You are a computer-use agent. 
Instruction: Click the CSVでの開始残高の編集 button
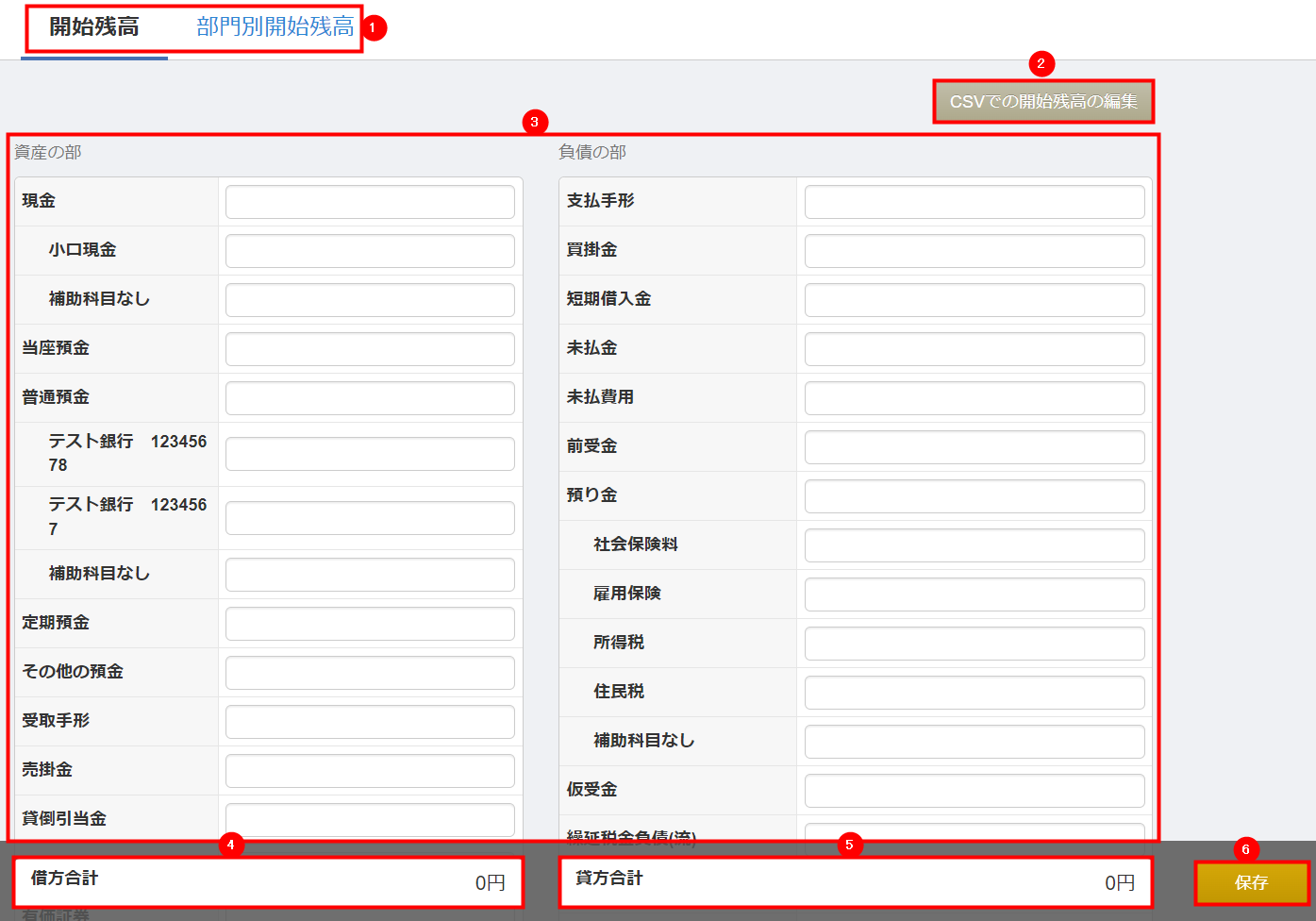[x=1043, y=102]
